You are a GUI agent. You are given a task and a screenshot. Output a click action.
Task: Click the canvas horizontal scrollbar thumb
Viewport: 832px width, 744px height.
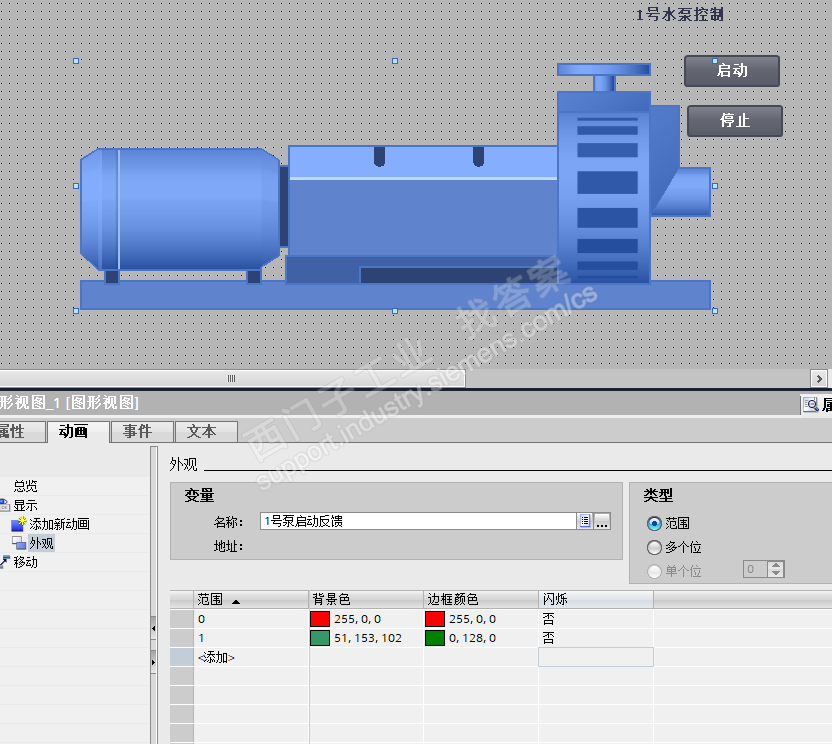pyautogui.click(x=231, y=378)
